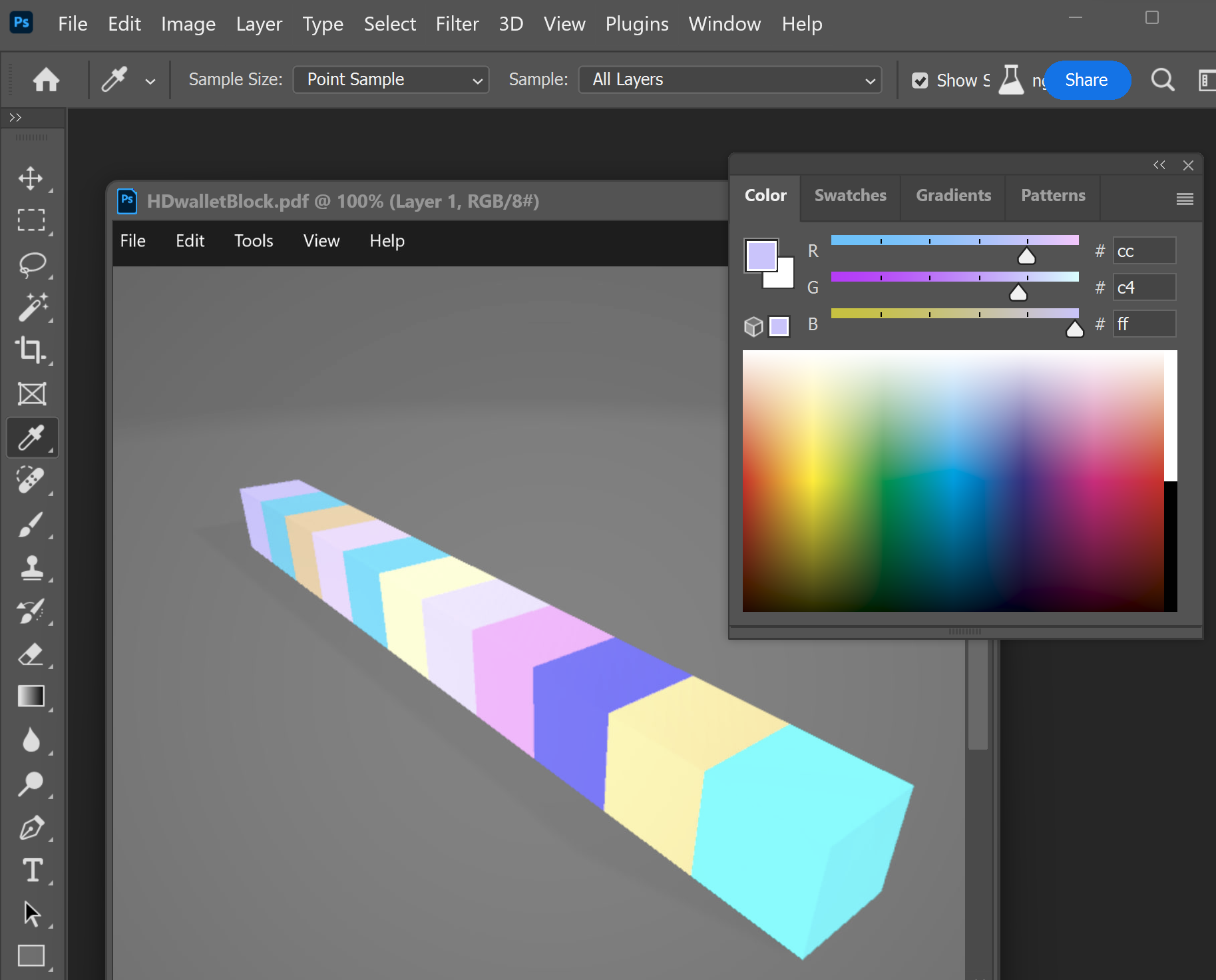Open the Plugins menu
Viewport: 1216px width, 980px height.
click(637, 24)
